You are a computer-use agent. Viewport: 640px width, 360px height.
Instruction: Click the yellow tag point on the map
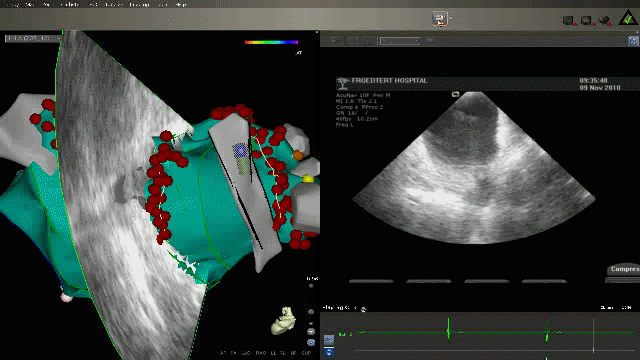308,179
